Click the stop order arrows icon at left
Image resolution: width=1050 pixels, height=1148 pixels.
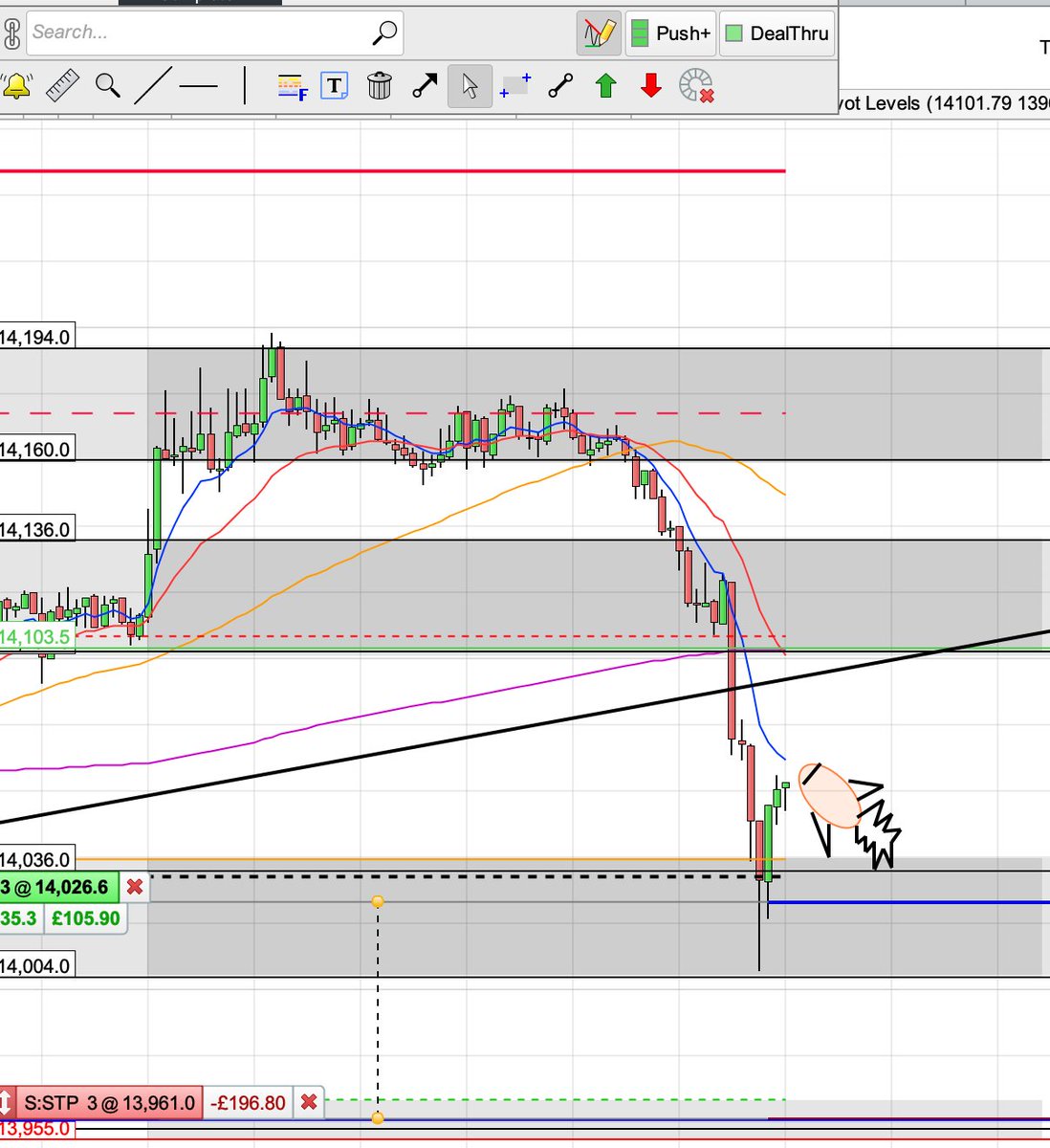(8, 1103)
